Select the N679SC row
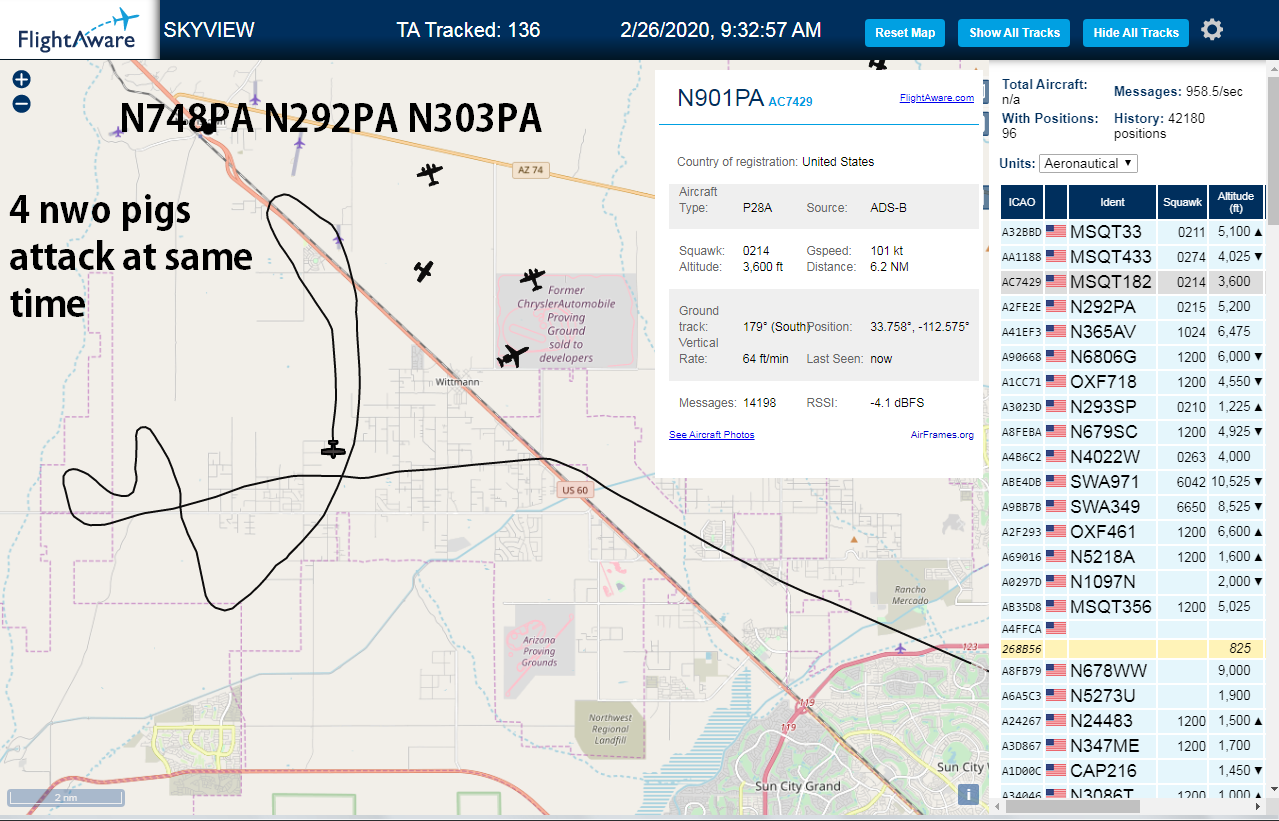 (x=1133, y=432)
